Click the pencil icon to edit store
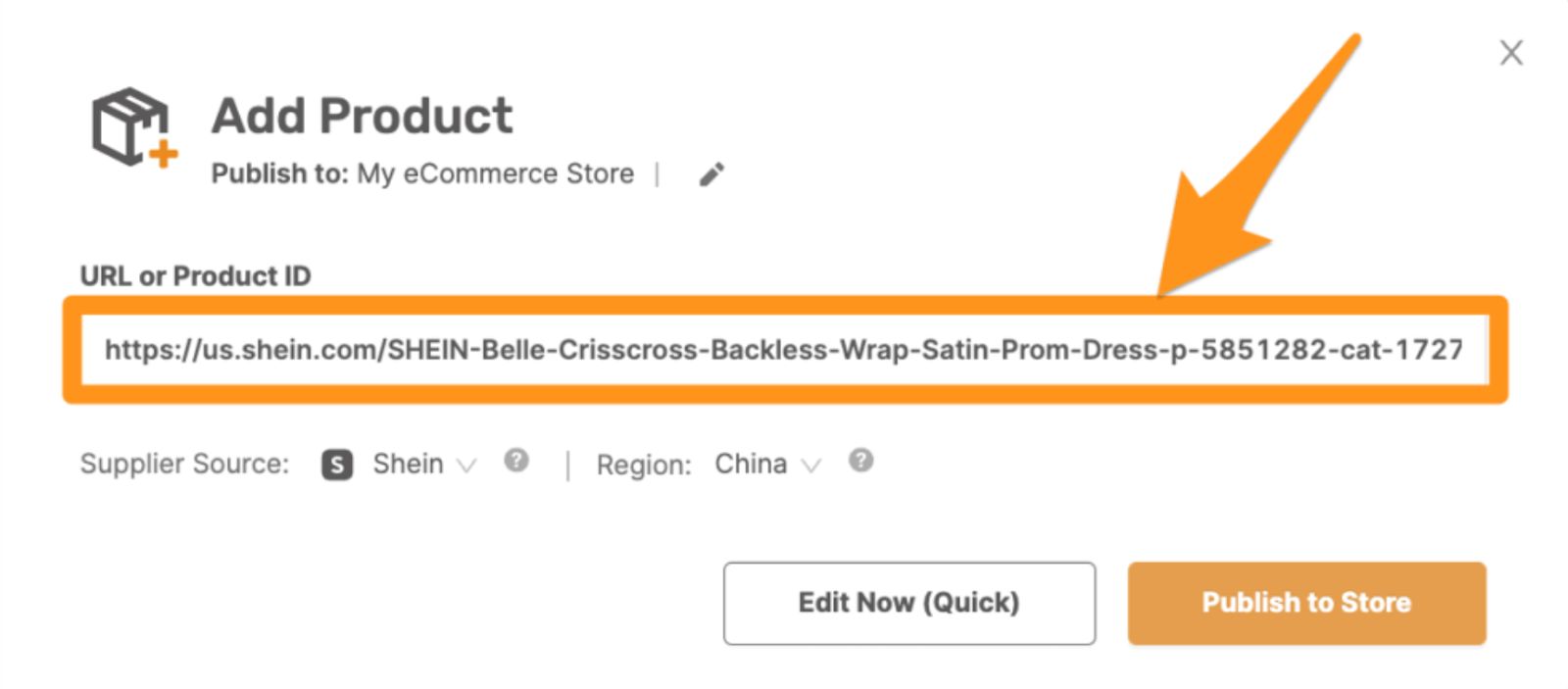 [x=711, y=174]
